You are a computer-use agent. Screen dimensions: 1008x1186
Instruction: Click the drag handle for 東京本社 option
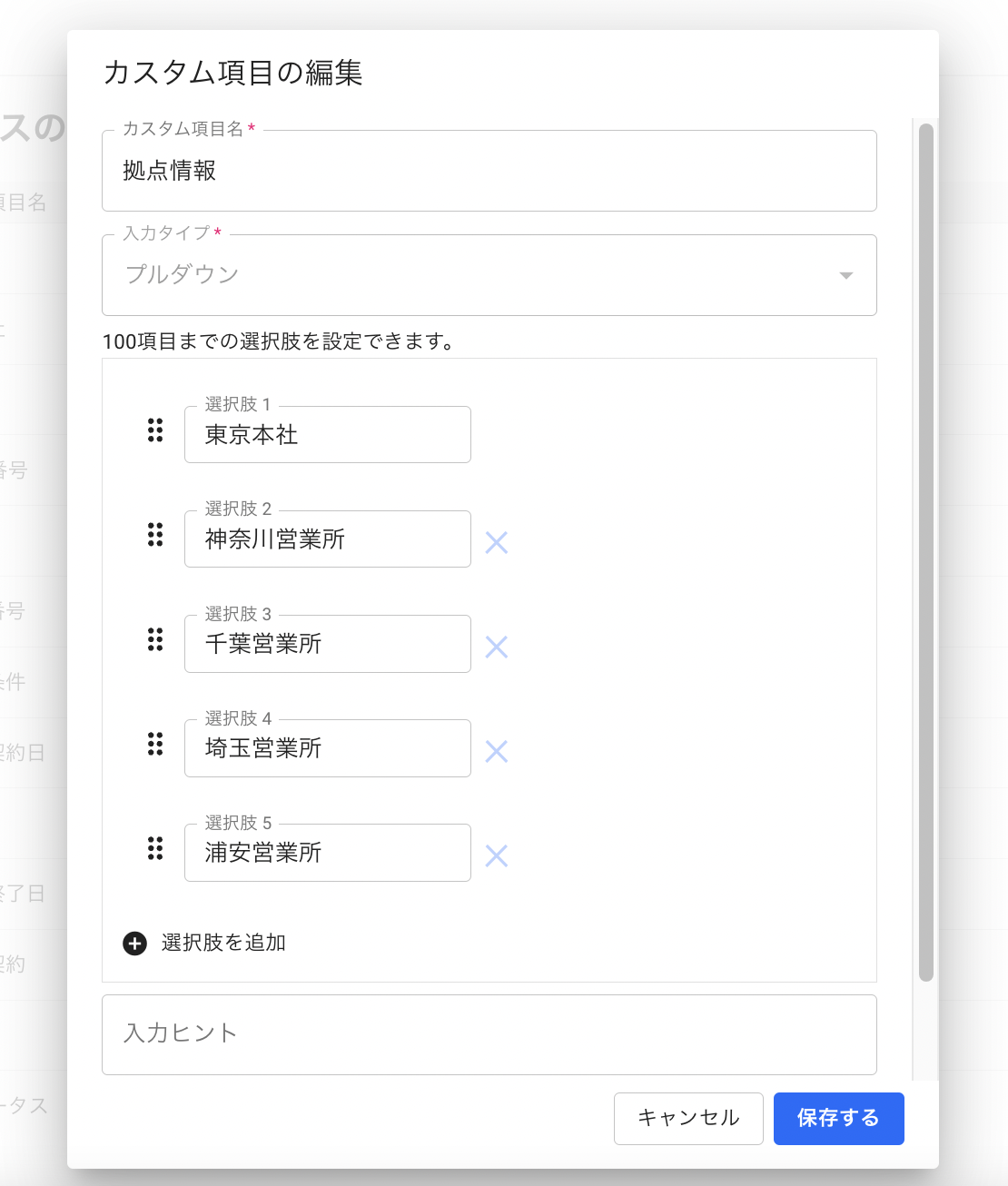(x=155, y=430)
